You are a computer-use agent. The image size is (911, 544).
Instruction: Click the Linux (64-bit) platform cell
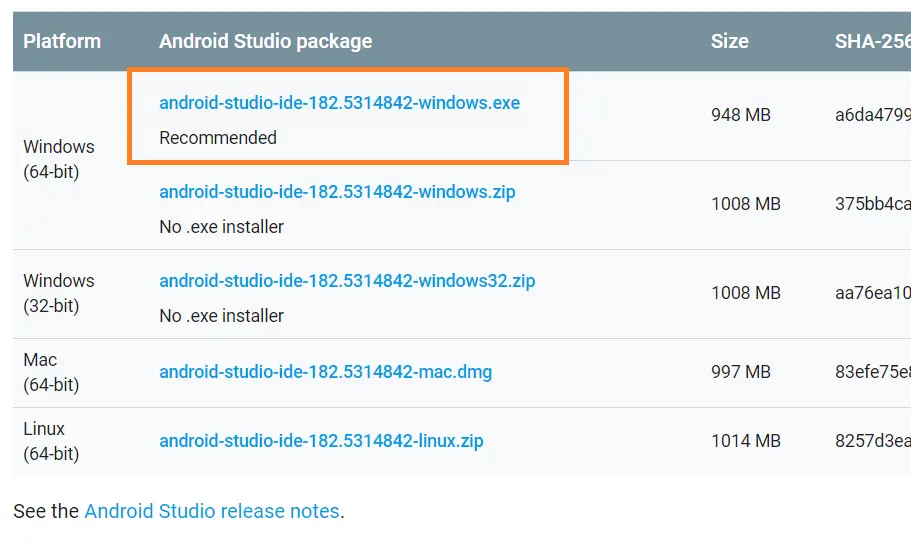51,441
